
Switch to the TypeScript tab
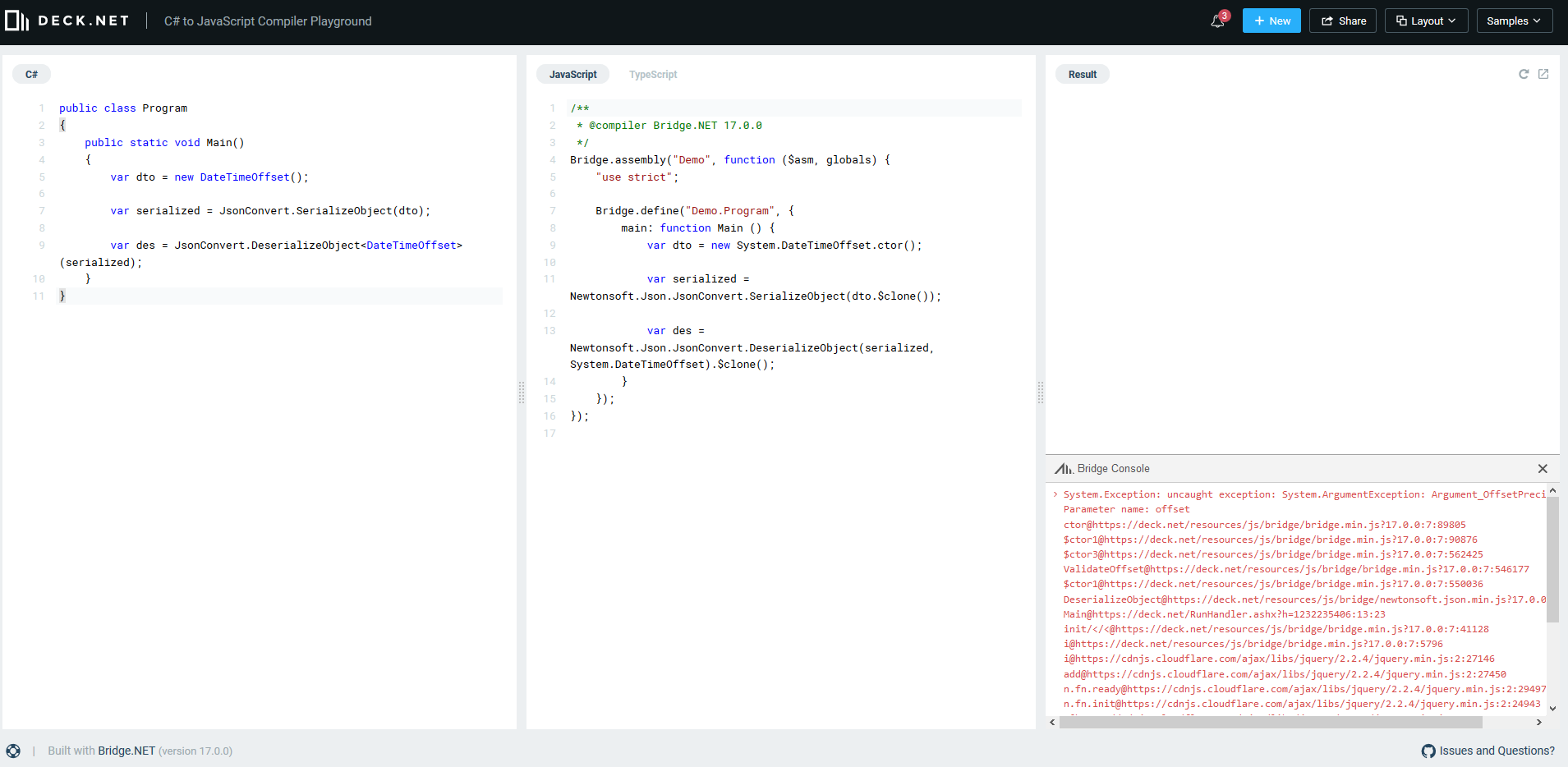coord(653,74)
